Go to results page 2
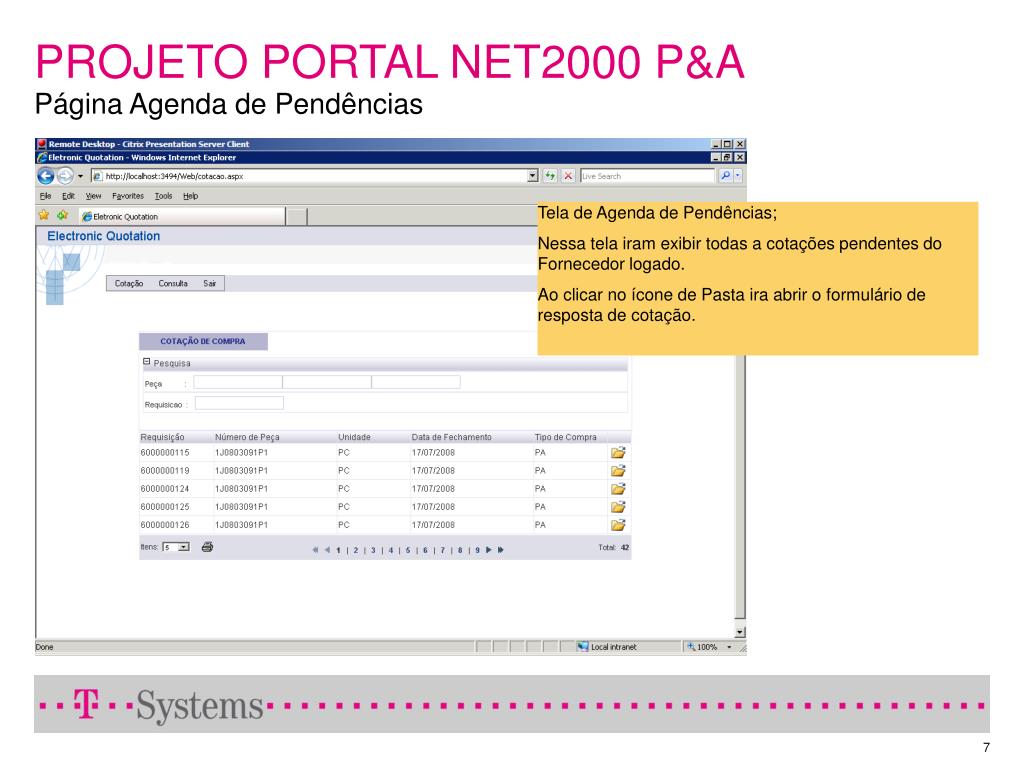The image size is (1024, 768). tap(356, 551)
